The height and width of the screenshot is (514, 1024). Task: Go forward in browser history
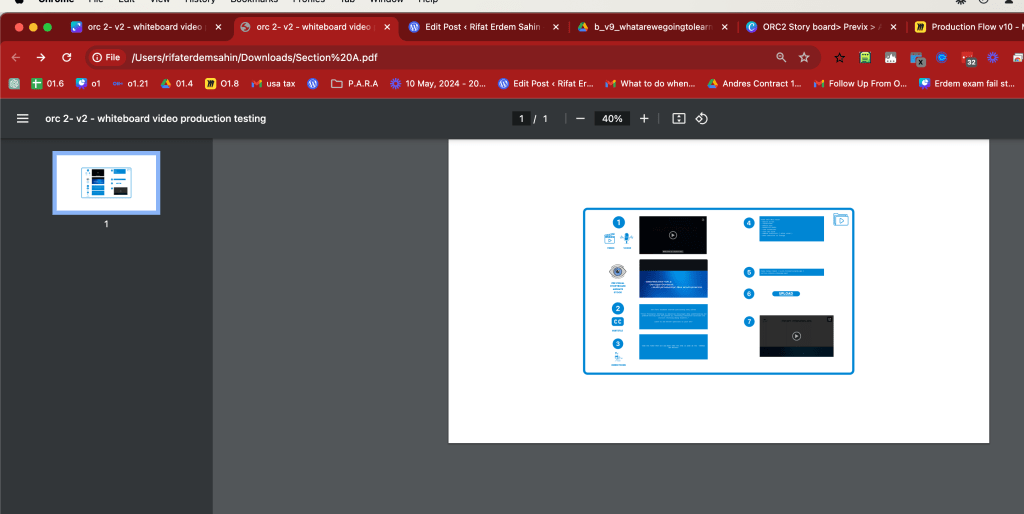tap(41, 57)
